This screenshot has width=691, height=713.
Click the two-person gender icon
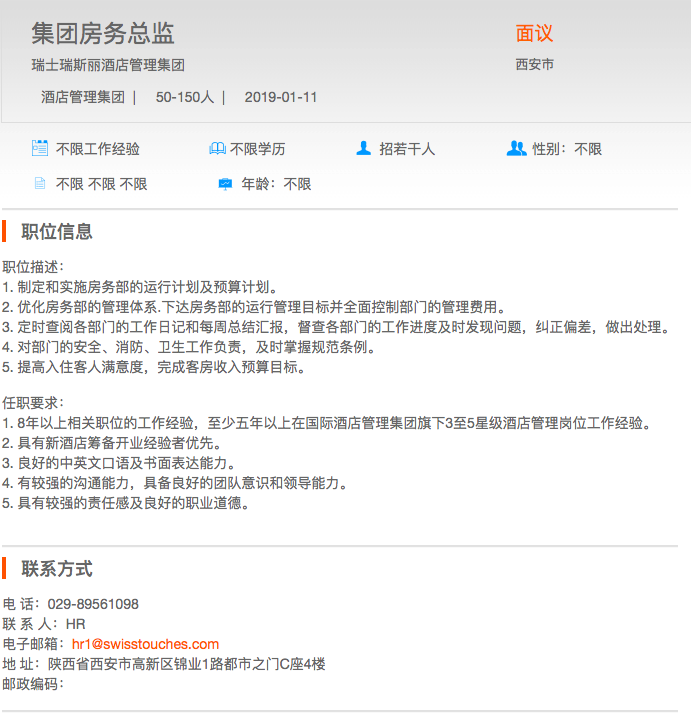tap(516, 149)
